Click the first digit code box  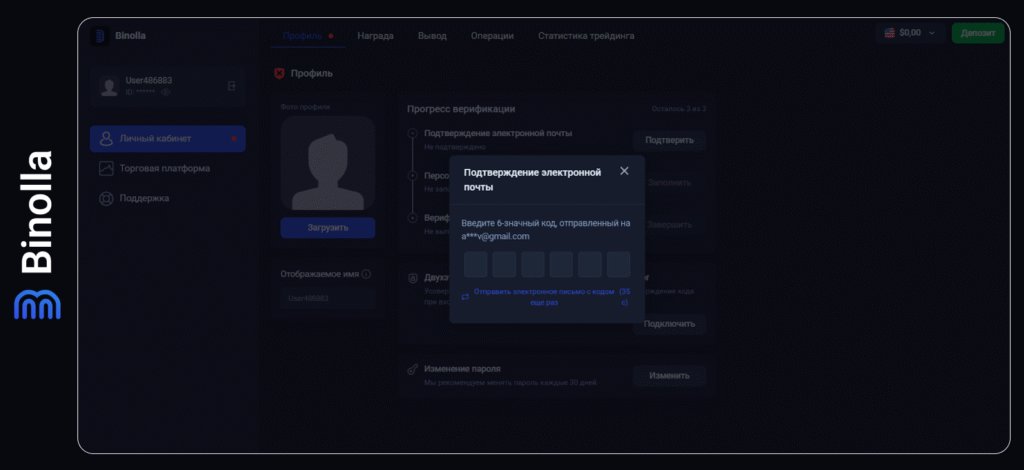point(476,264)
